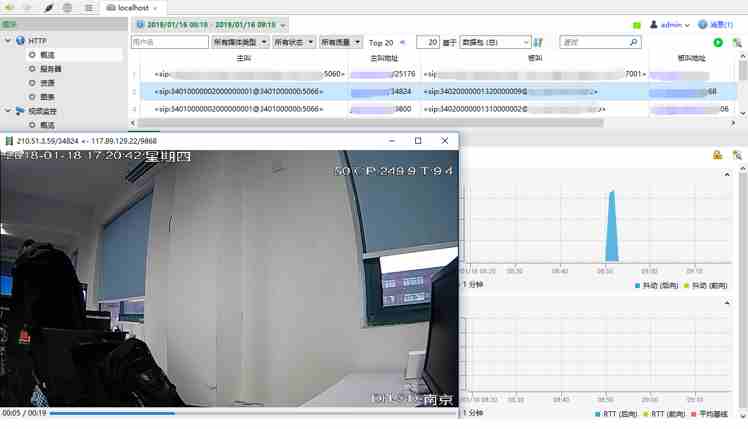Toggle yellow-green RTT legend series
Viewport: 748px width, 429px height.
click(x=665, y=414)
